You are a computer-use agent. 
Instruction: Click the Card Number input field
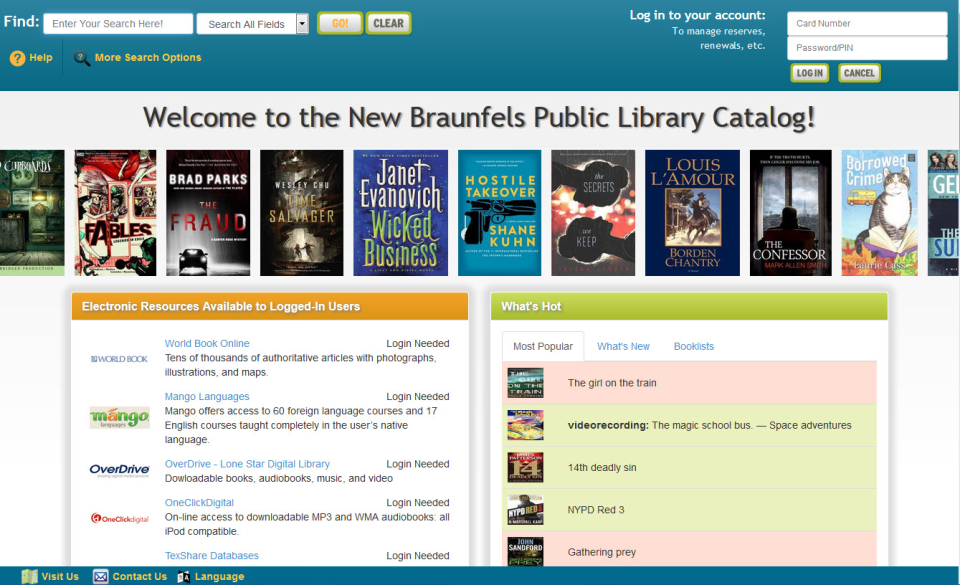[866, 22]
